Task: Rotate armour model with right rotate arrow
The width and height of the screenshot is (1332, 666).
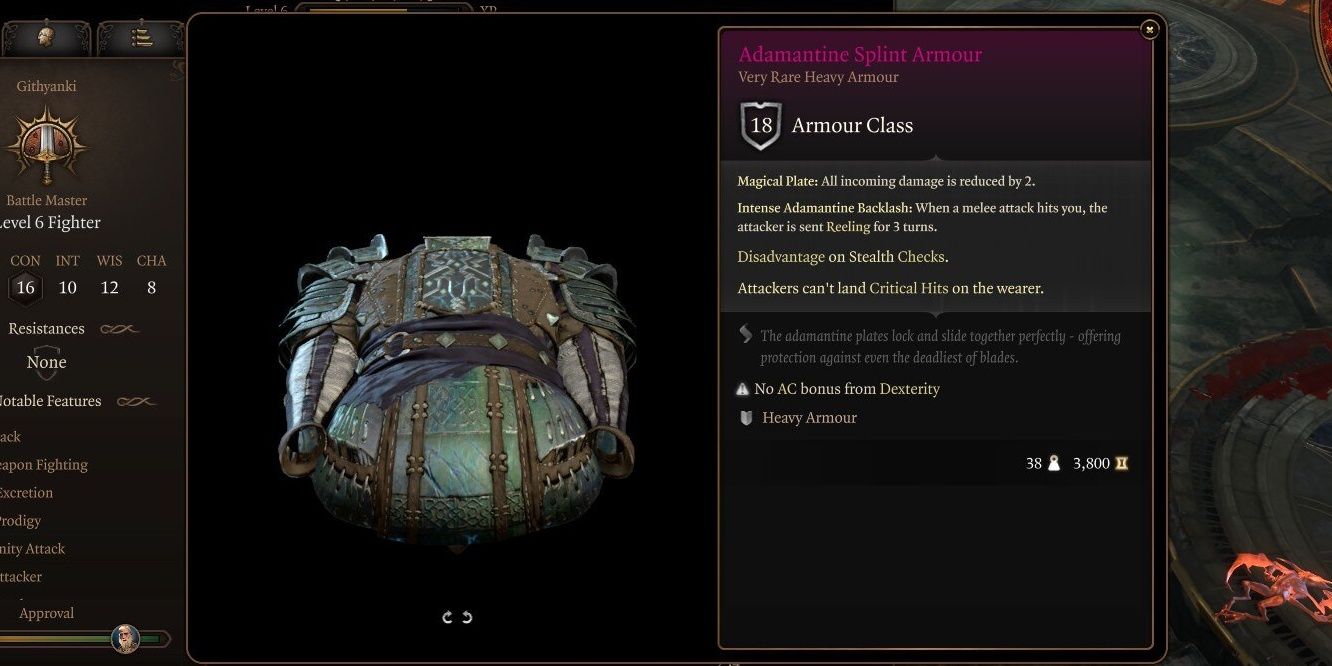Action: coord(466,617)
